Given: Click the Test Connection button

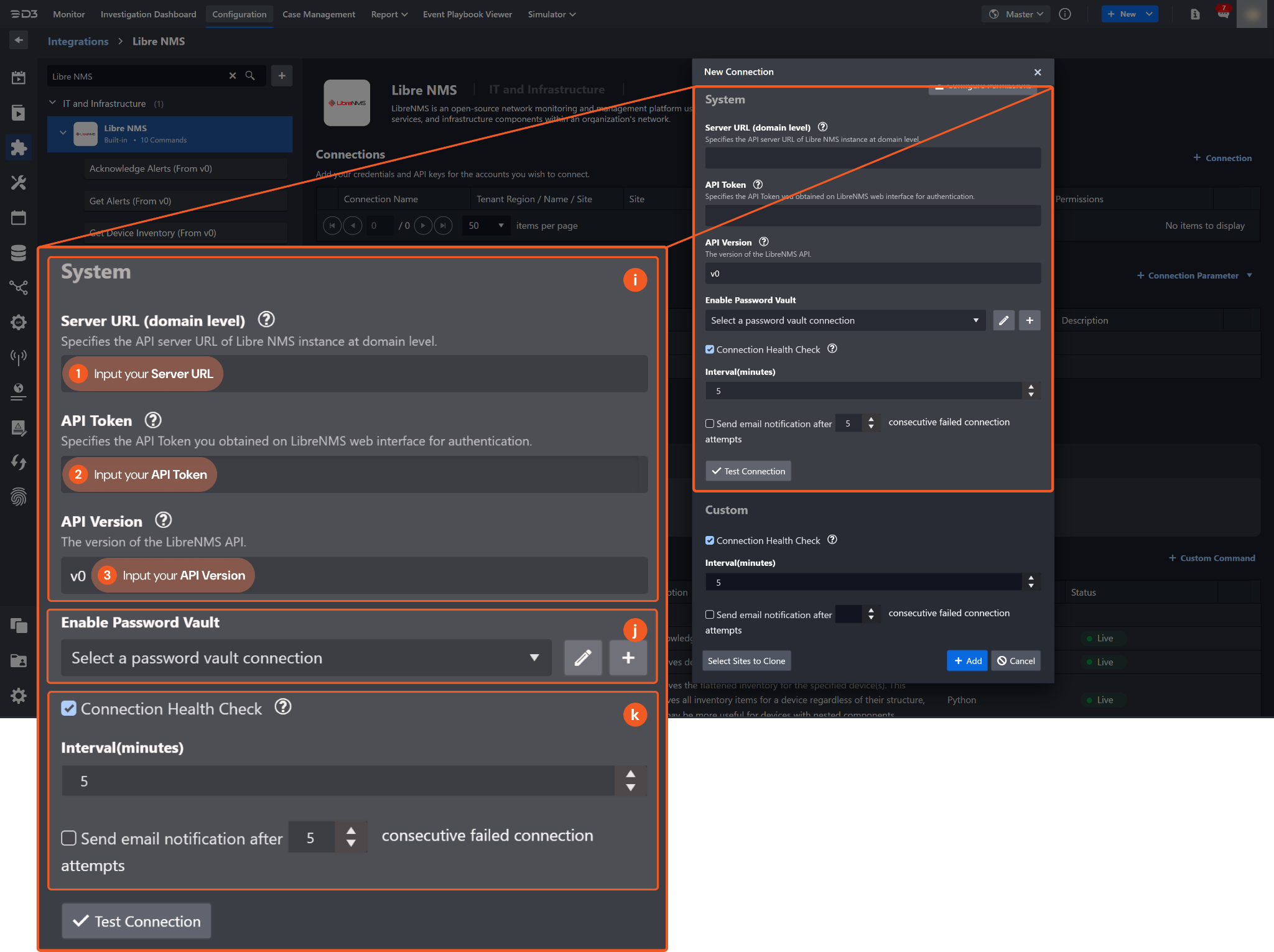Looking at the screenshot, I should coord(748,471).
